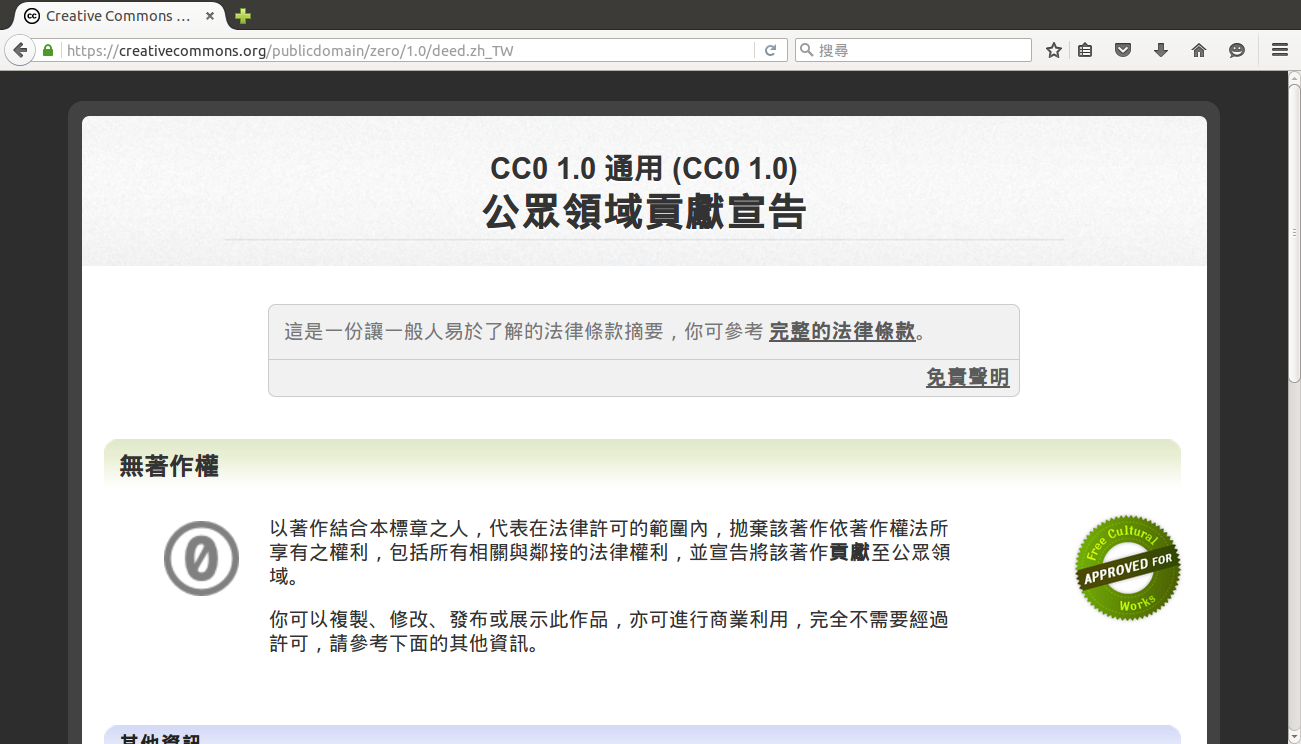Click the browser back arrow button
This screenshot has width=1301, height=744.
[x=19, y=50]
